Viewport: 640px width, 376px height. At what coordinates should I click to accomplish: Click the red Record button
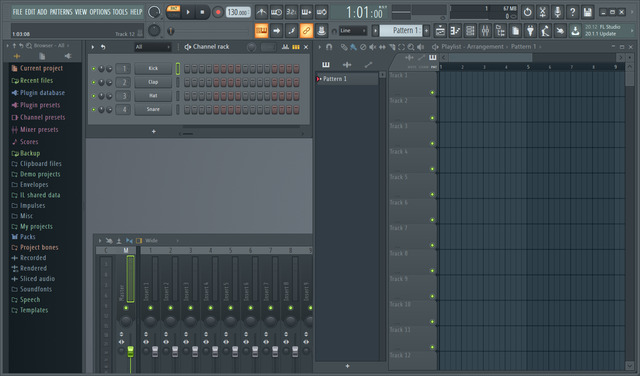218,12
